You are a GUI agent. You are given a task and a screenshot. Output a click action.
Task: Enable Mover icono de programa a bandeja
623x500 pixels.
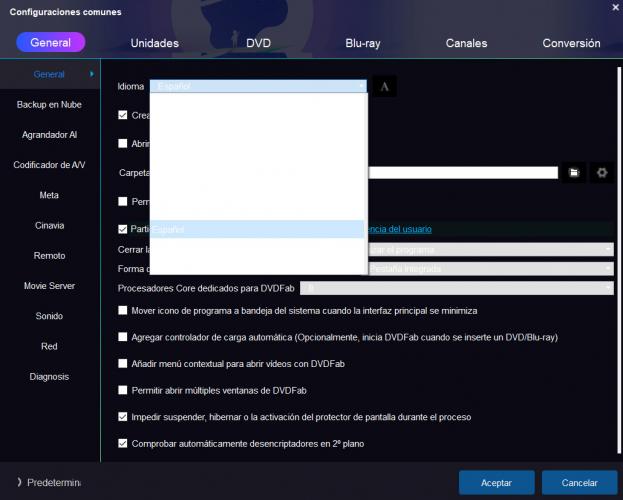pos(122,310)
